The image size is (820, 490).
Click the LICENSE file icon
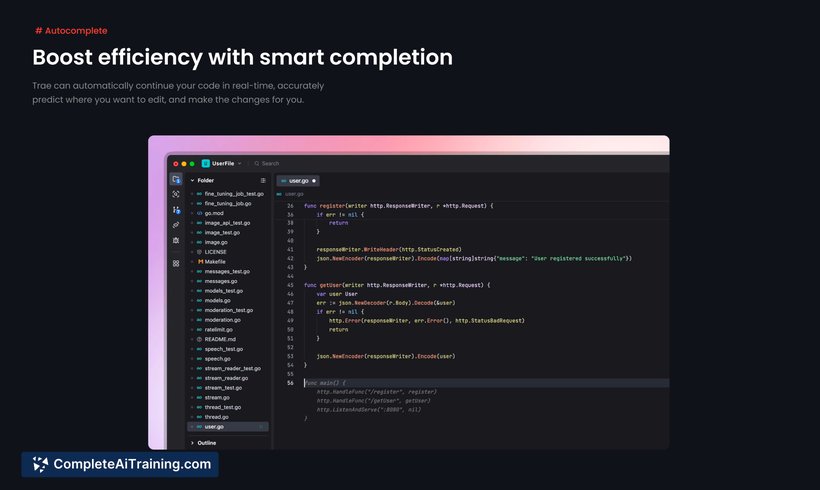(199, 252)
